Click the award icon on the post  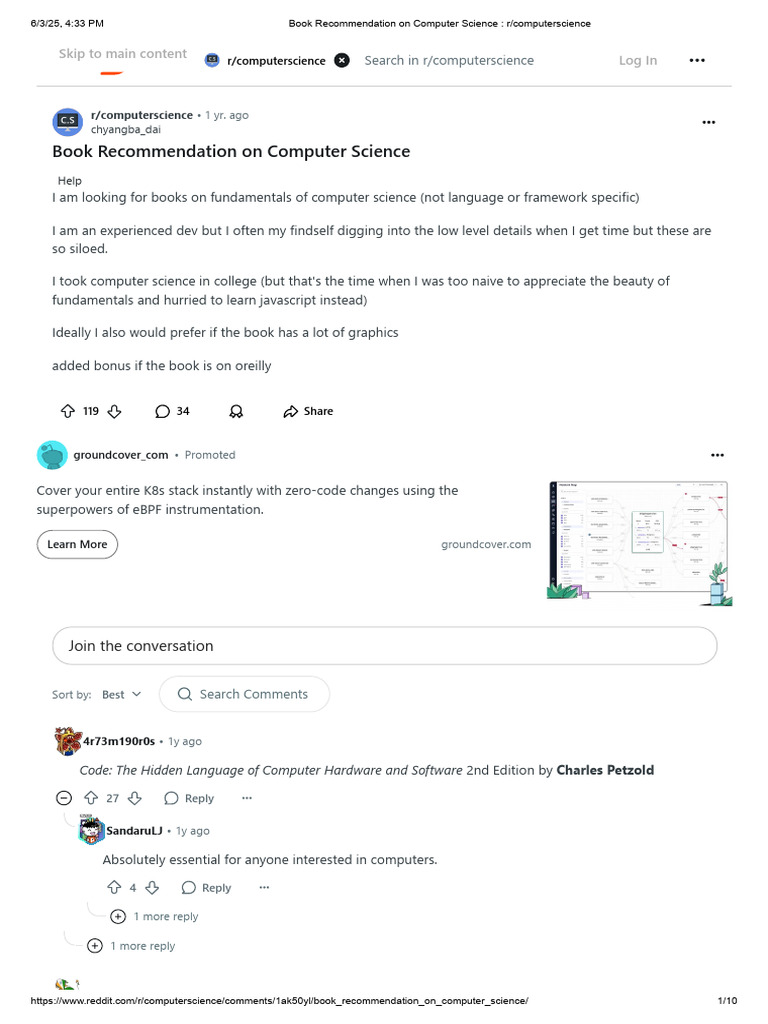236,411
